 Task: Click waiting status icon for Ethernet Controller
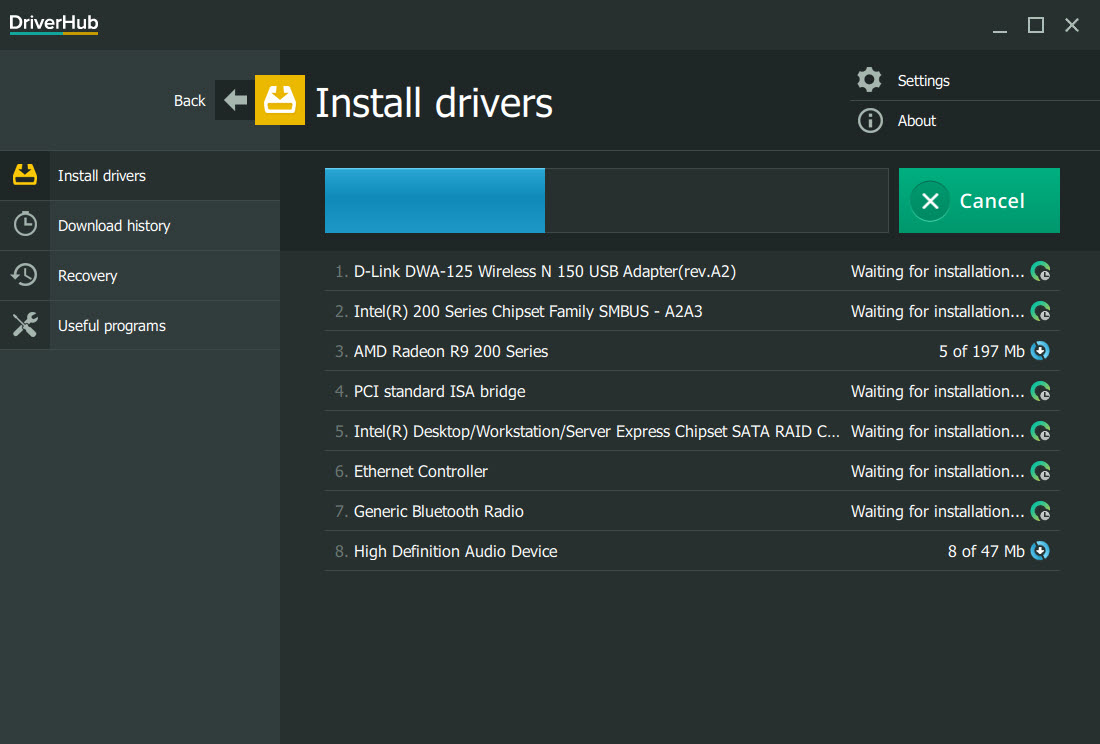[x=1040, y=471]
